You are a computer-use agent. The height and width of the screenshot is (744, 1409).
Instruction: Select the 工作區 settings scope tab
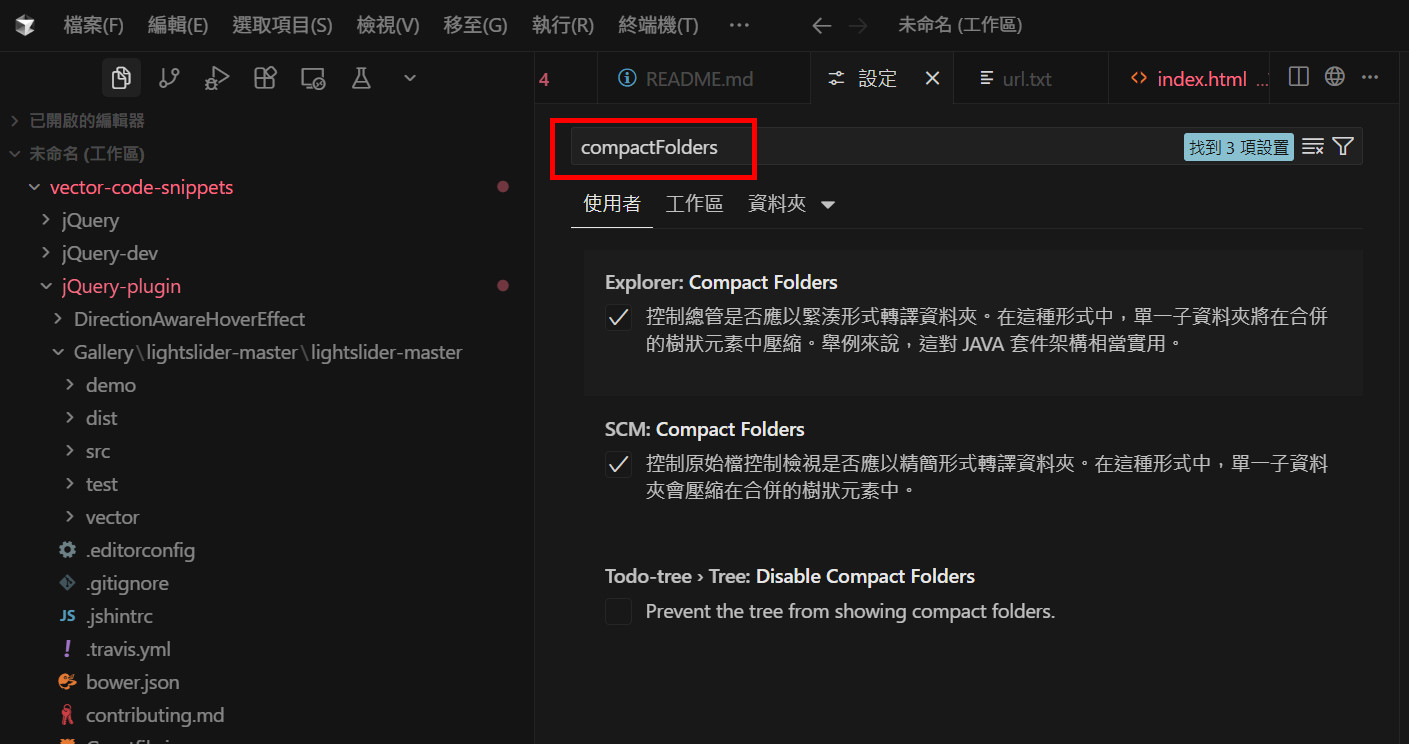click(694, 204)
